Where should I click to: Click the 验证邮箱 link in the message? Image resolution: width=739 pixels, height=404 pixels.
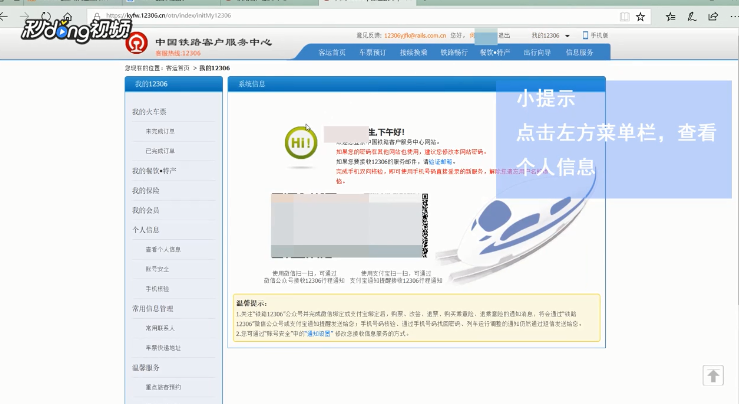[x=440, y=162]
